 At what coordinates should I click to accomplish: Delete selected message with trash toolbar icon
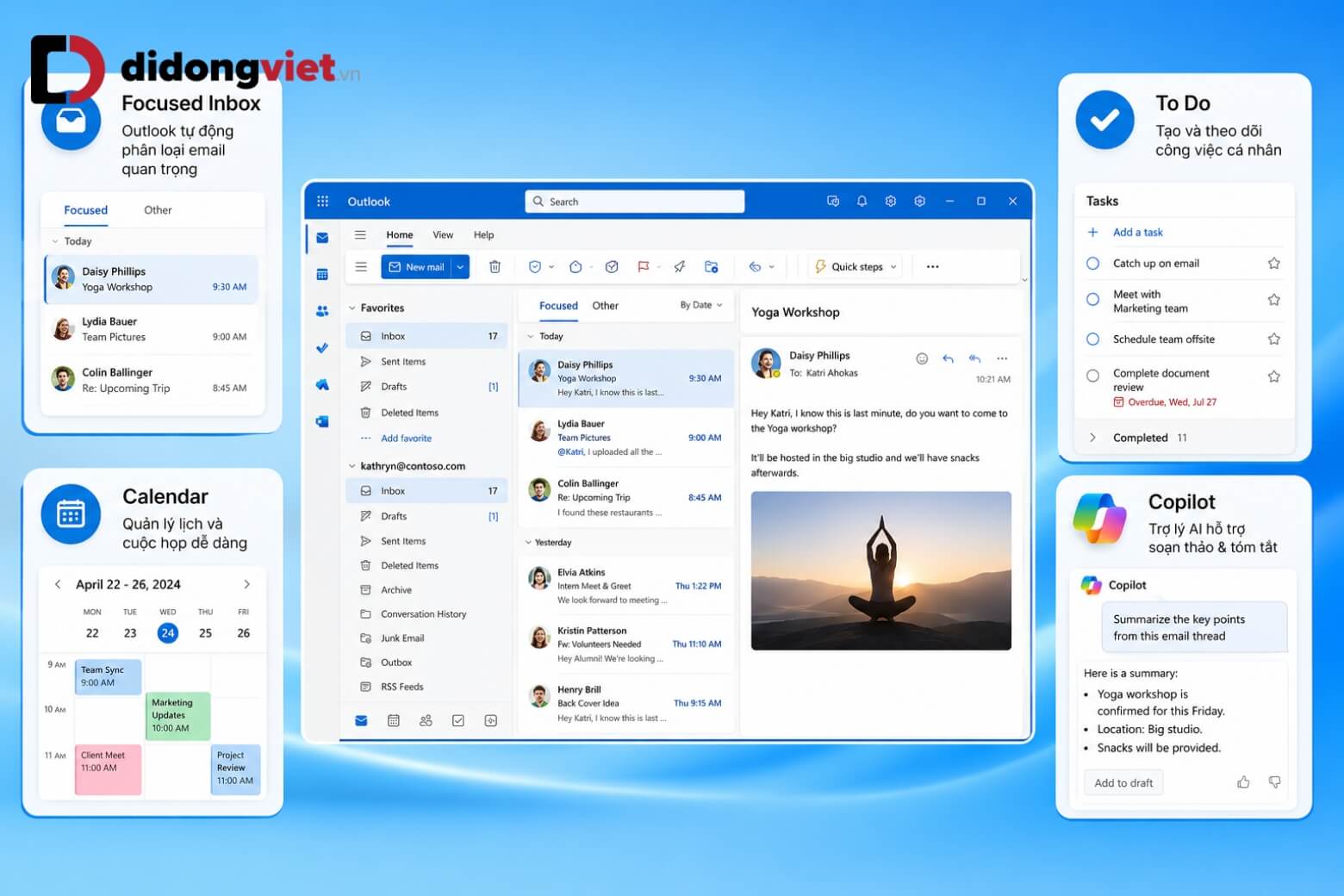(x=495, y=267)
